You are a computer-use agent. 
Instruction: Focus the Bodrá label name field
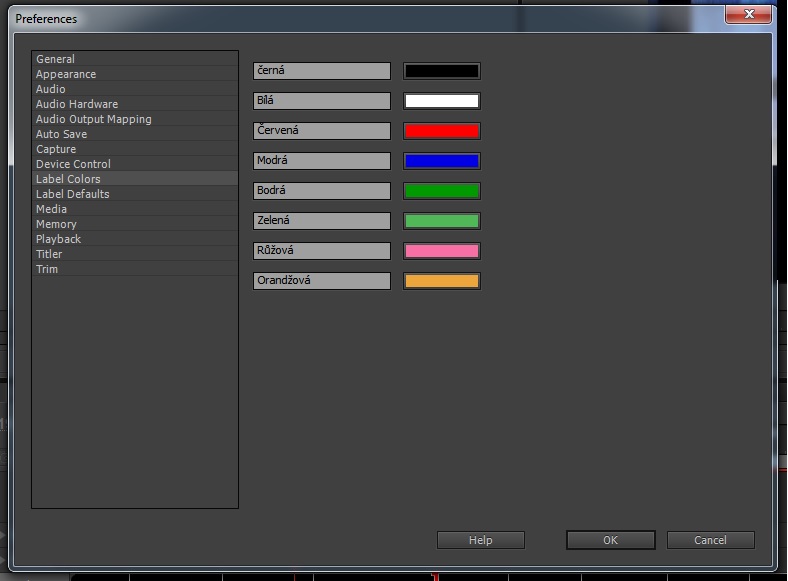click(x=322, y=190)
